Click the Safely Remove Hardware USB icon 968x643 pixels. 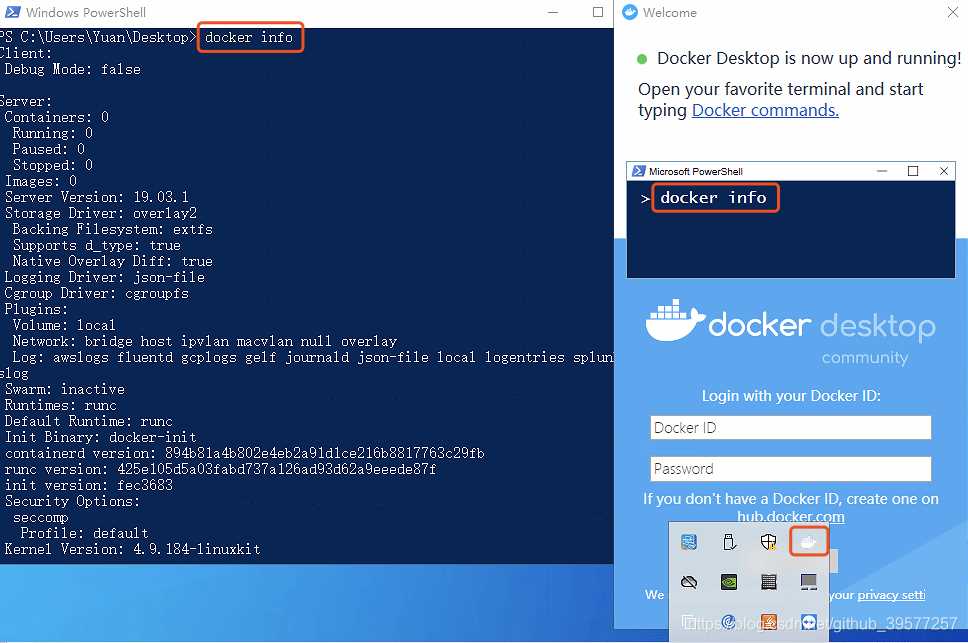pos(728,542)
